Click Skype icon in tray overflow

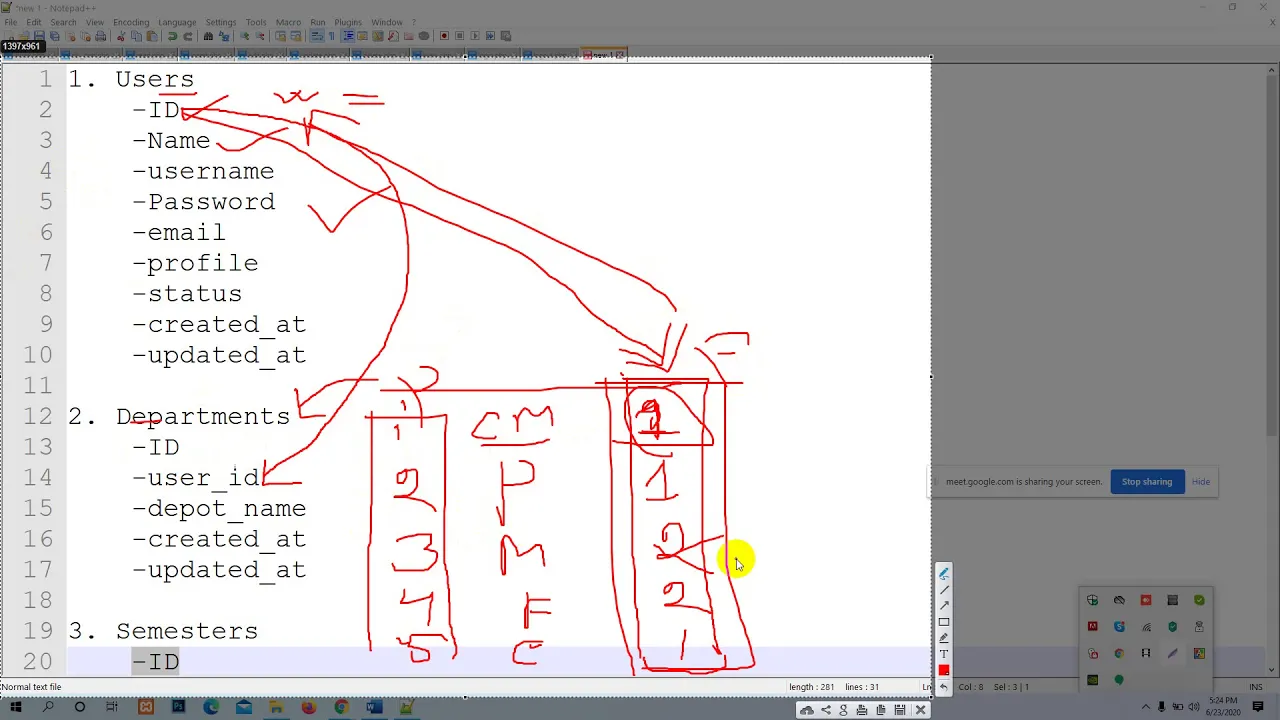point(1119,626)
